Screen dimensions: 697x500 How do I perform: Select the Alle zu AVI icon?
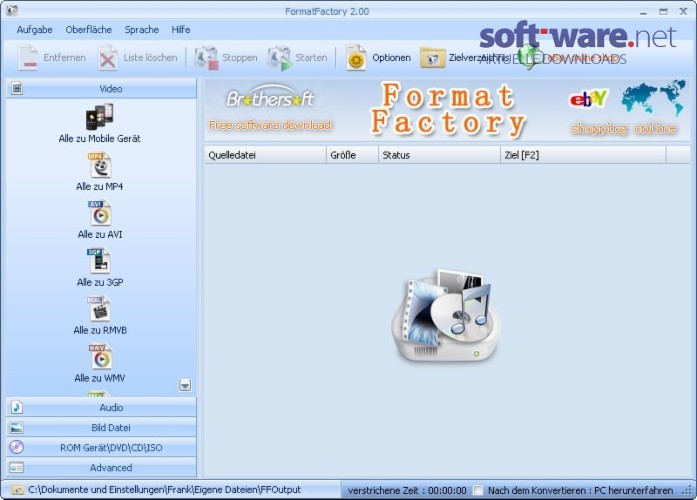pyautogui.click(x=100, y=213)
